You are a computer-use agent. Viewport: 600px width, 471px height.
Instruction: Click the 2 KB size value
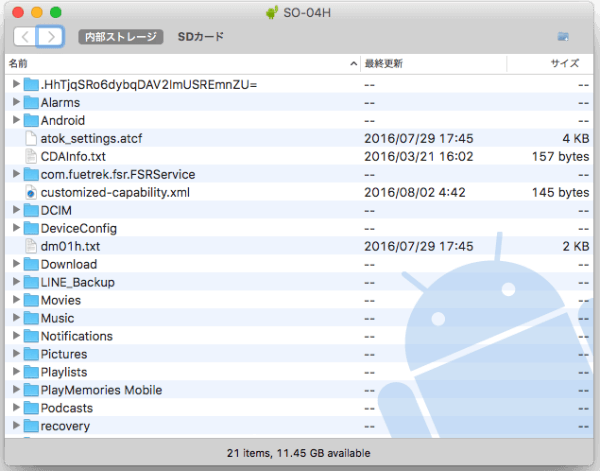coord(576,246)
